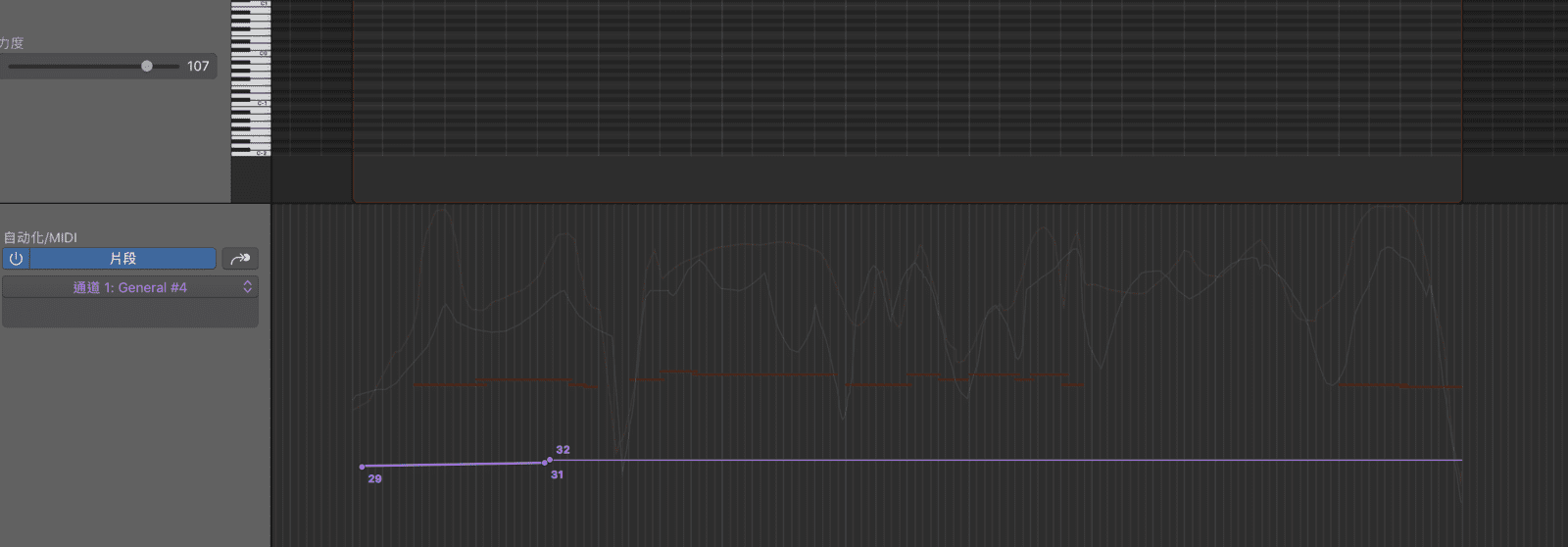Select the automation point labeled 32
The height and width of the screenshot is (547, 1568).
pyautogui.click(x=550, y=460)
